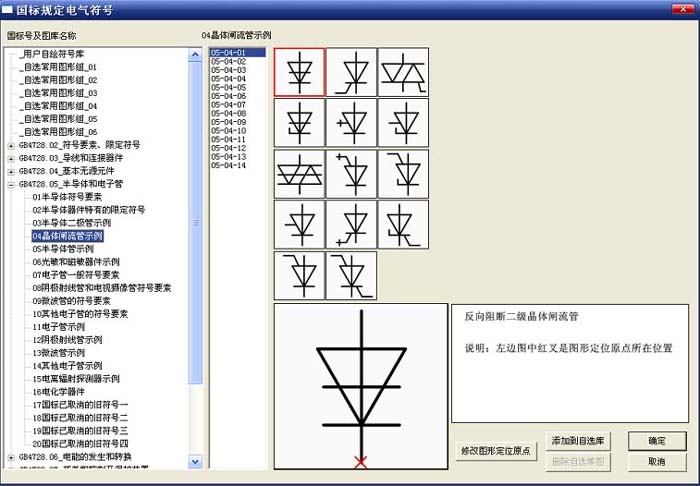Select the red-bordered reverse blocking thyristor symbol

pyautogui.click(x=299, y=72)
